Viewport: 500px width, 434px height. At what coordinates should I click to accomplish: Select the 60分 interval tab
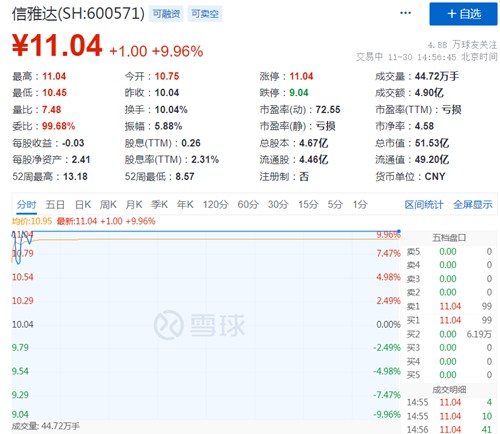tap(248, 204)
